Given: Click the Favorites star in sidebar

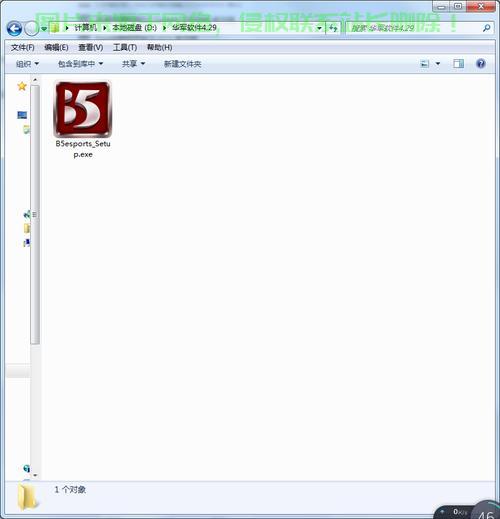Looking at the screenshot, I should pyautogui.click(x=22, y=86).
